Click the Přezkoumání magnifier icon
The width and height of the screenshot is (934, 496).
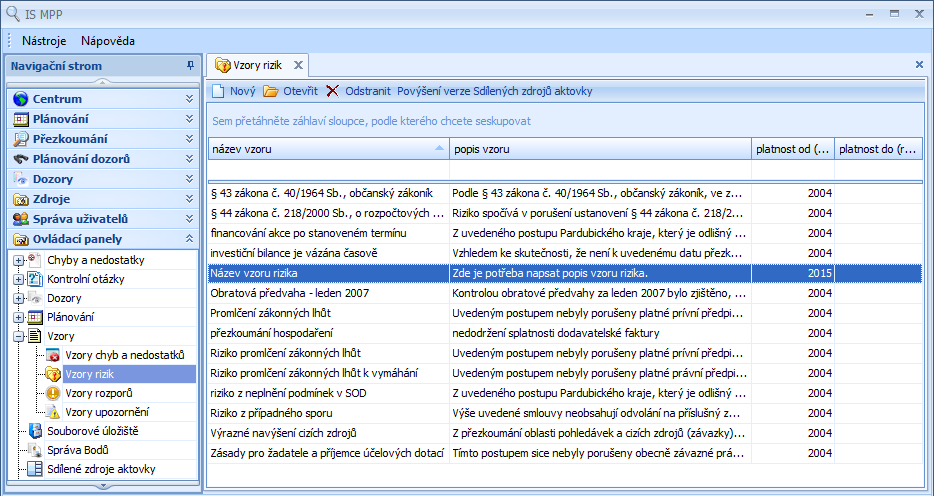pos(21,139)
